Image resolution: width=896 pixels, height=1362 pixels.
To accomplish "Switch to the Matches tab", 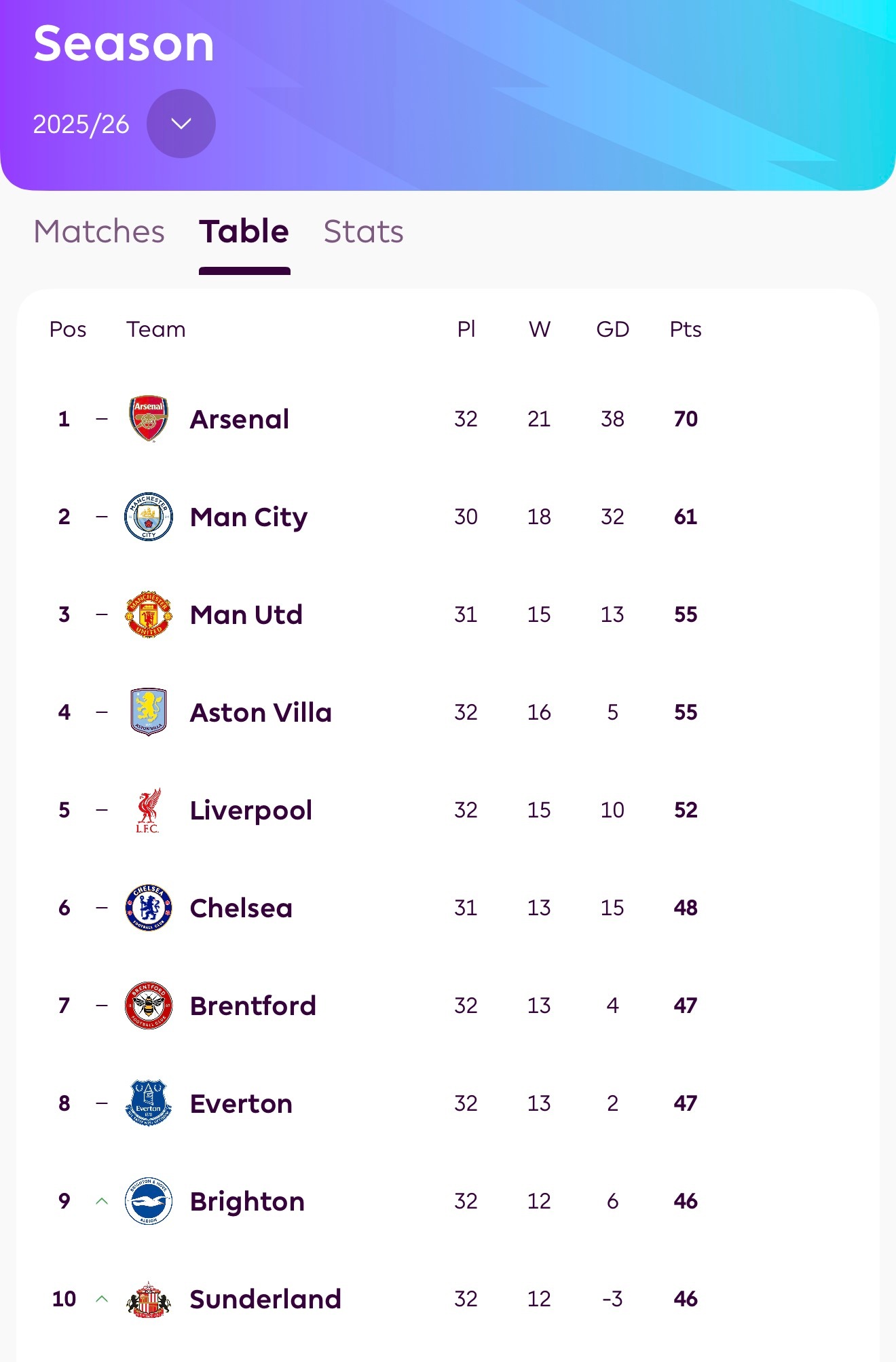I will coord(99,232).
